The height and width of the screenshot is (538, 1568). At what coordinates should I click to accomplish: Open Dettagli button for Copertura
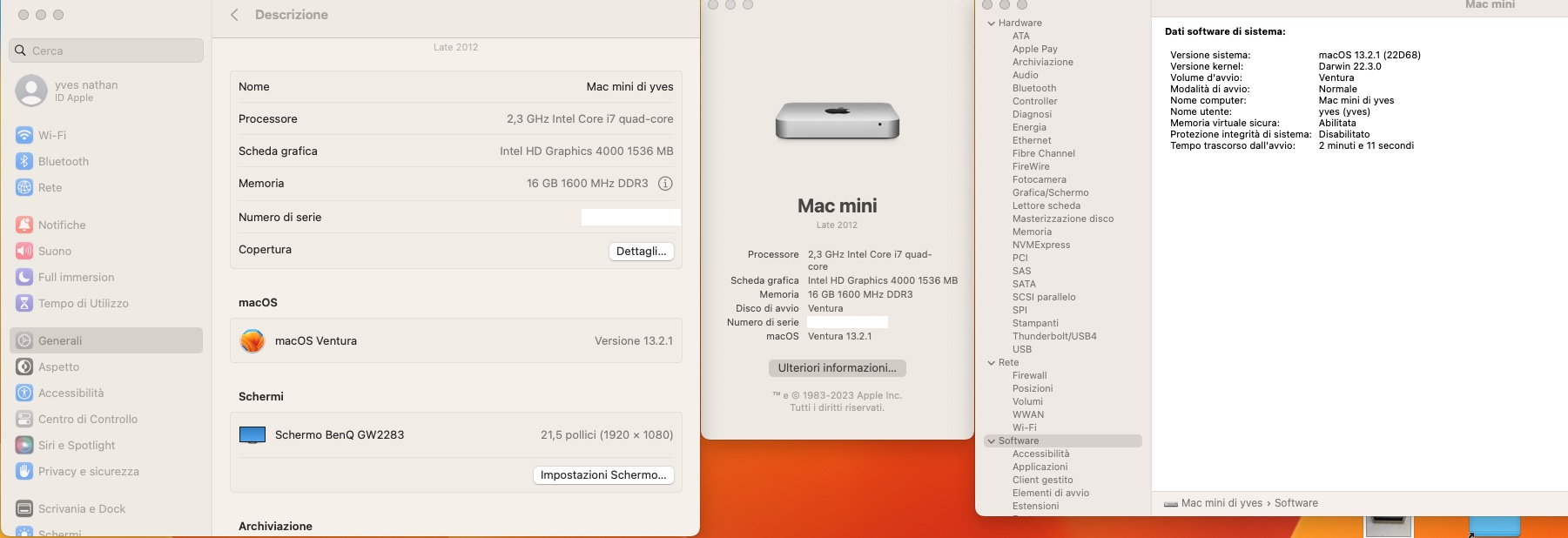641,251
